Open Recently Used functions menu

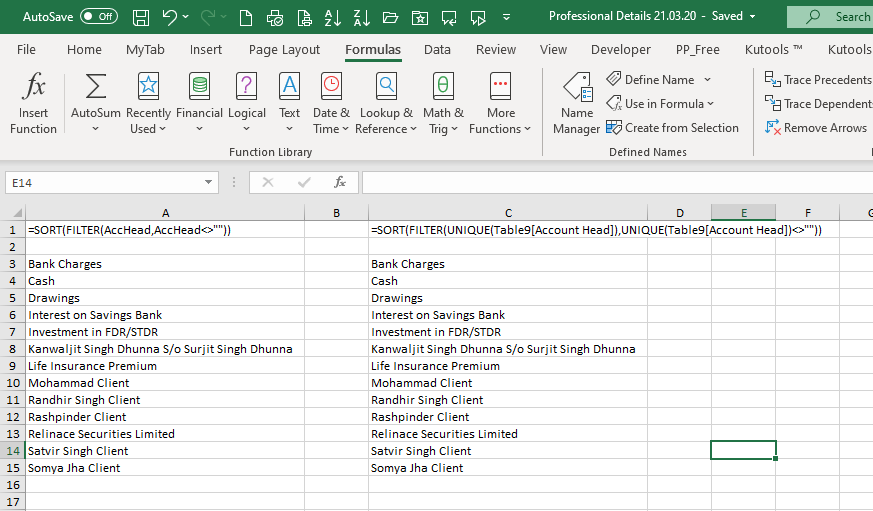tap(148, 103)
